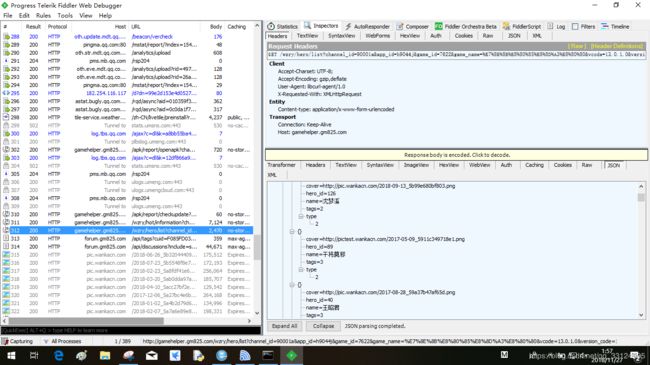Click the Raw link in Request Headers
Viewport: 650px width, 365px height.
tap(577, 46)
